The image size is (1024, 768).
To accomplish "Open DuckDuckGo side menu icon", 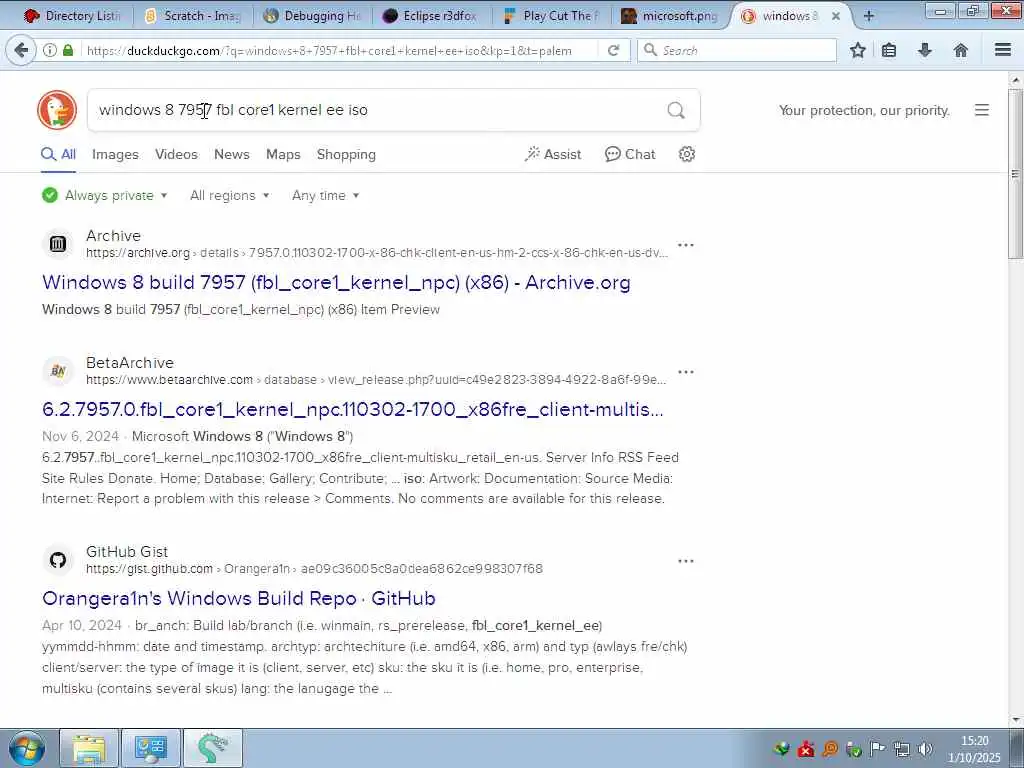I will point(982,110).
